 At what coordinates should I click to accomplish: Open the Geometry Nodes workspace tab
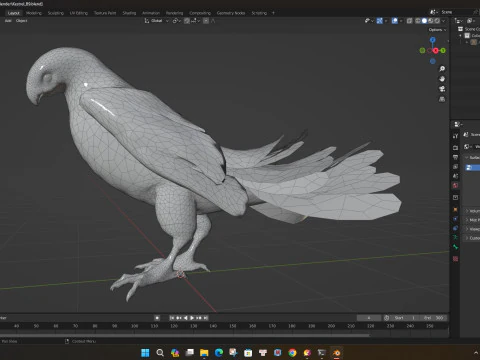pos(231,13)
